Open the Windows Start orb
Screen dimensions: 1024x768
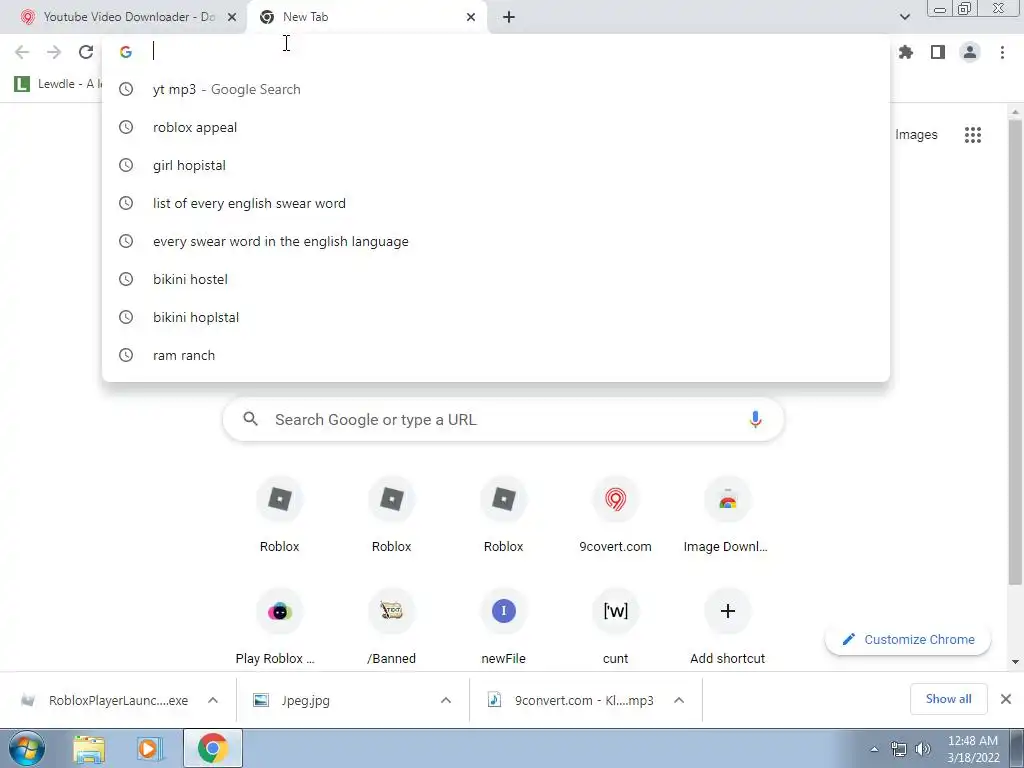(x=27, y=748)
